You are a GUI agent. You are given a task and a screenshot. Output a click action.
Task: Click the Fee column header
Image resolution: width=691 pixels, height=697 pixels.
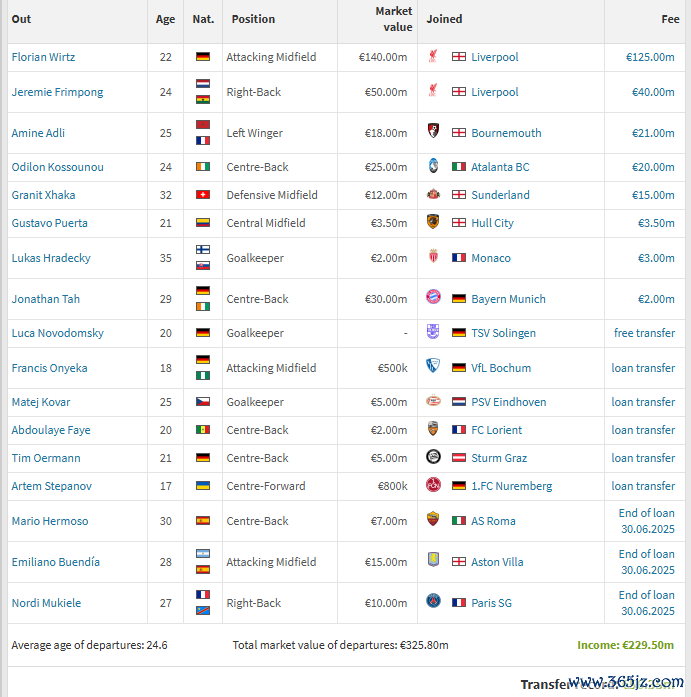coord(670,19)
